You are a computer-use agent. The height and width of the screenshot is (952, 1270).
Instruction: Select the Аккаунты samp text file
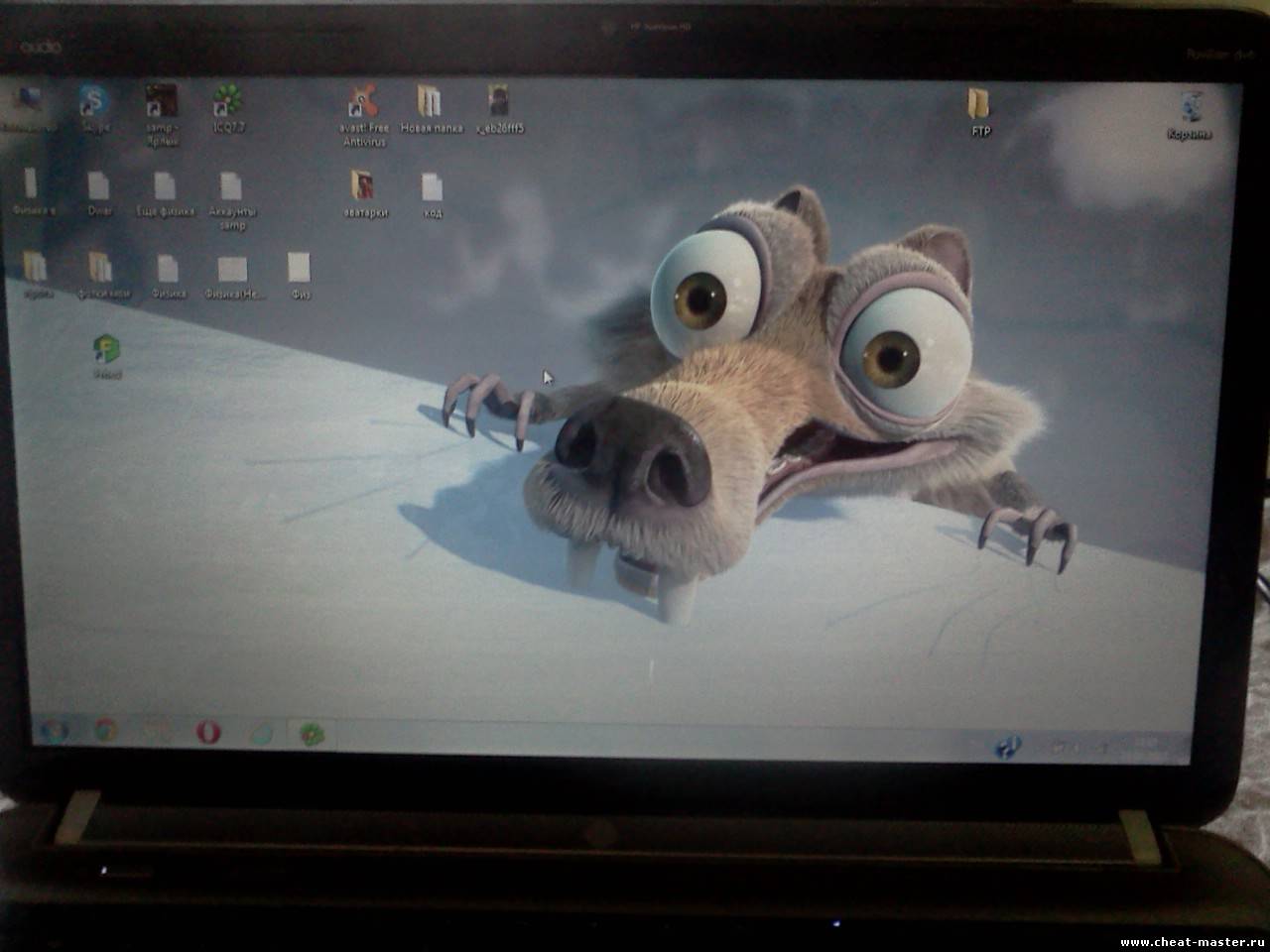[231, 188]
